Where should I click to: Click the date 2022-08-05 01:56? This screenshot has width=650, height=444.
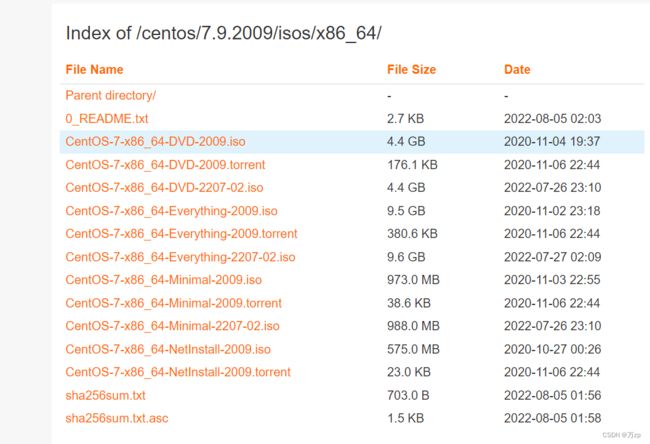pos(552,395)
